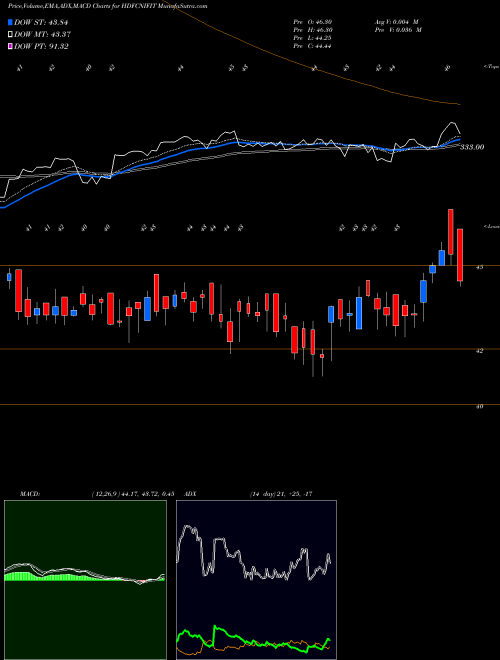This screenshot has height=660, width=500.
Task: Click the blue DOW ST legend swatch
Action: [10, 22]
